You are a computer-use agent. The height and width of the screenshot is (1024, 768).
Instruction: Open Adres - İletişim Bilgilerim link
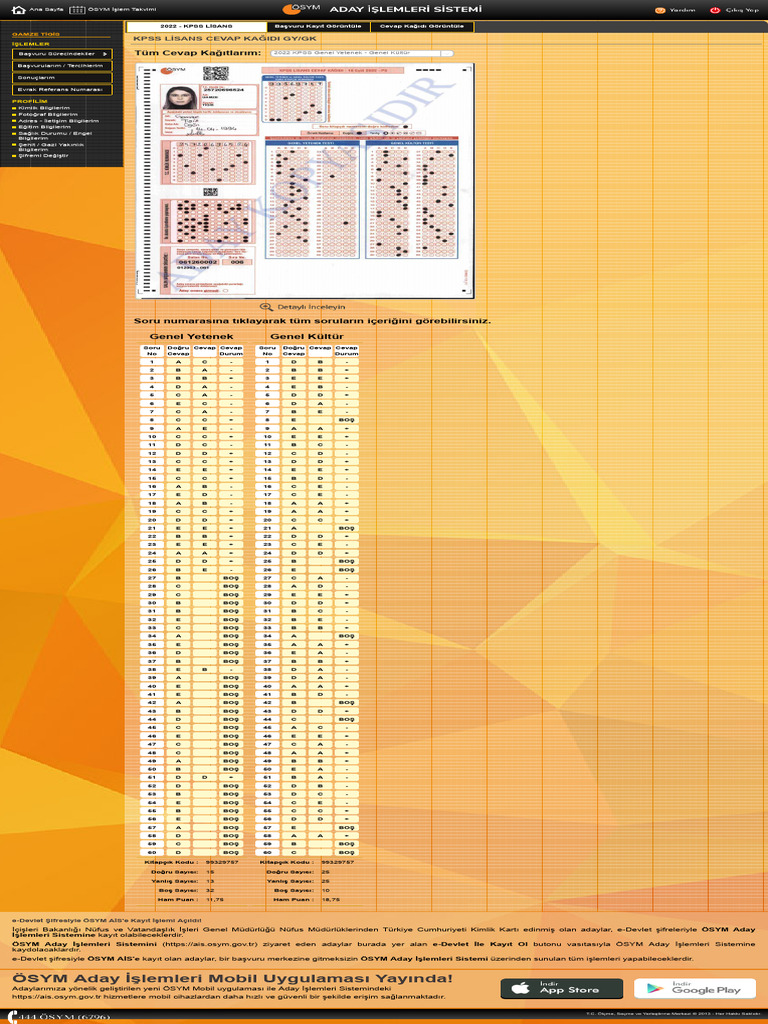pyautogui.click(x=59, y=121)
